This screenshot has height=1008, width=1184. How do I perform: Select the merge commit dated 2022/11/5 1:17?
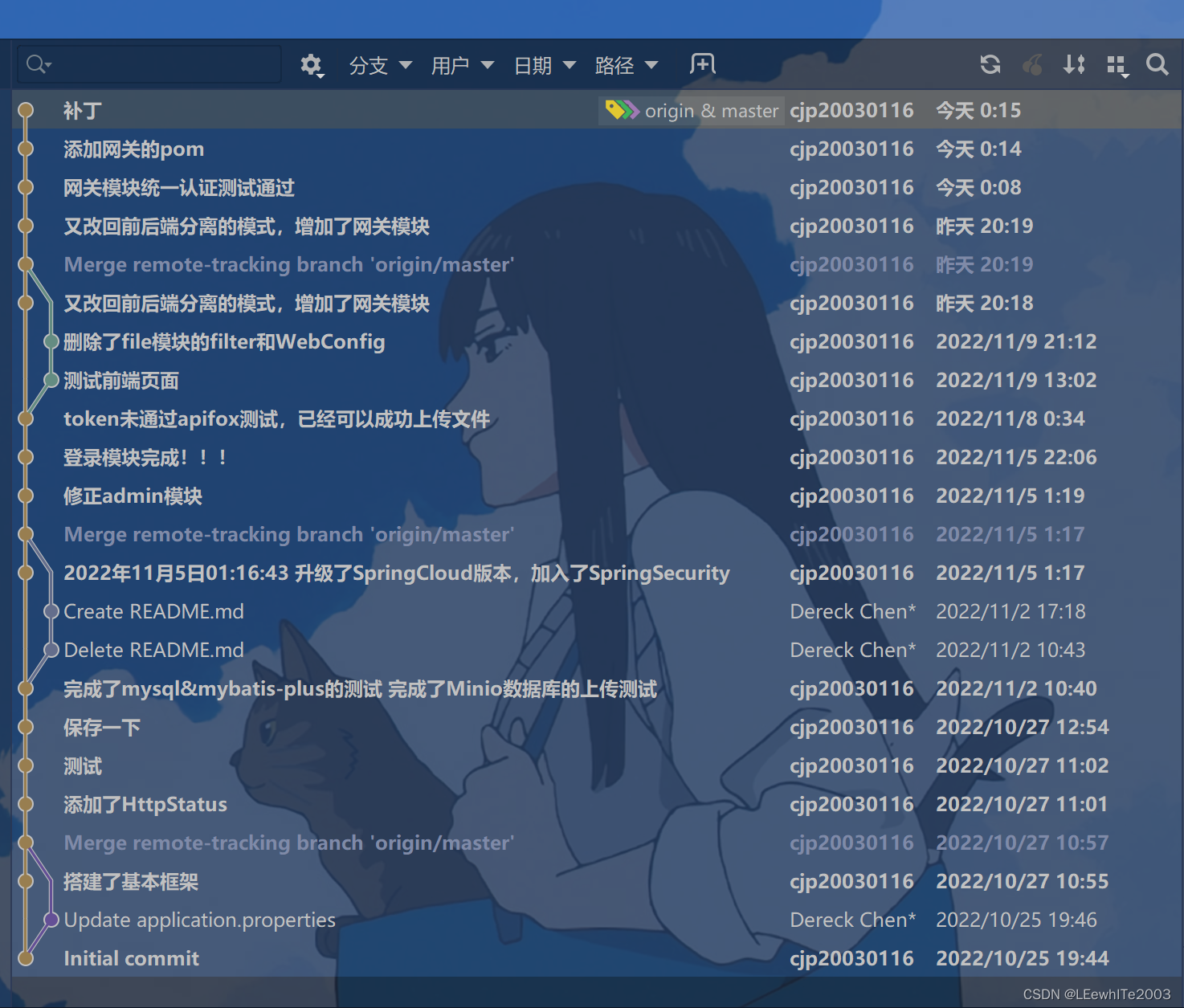[x=597, y=535]
